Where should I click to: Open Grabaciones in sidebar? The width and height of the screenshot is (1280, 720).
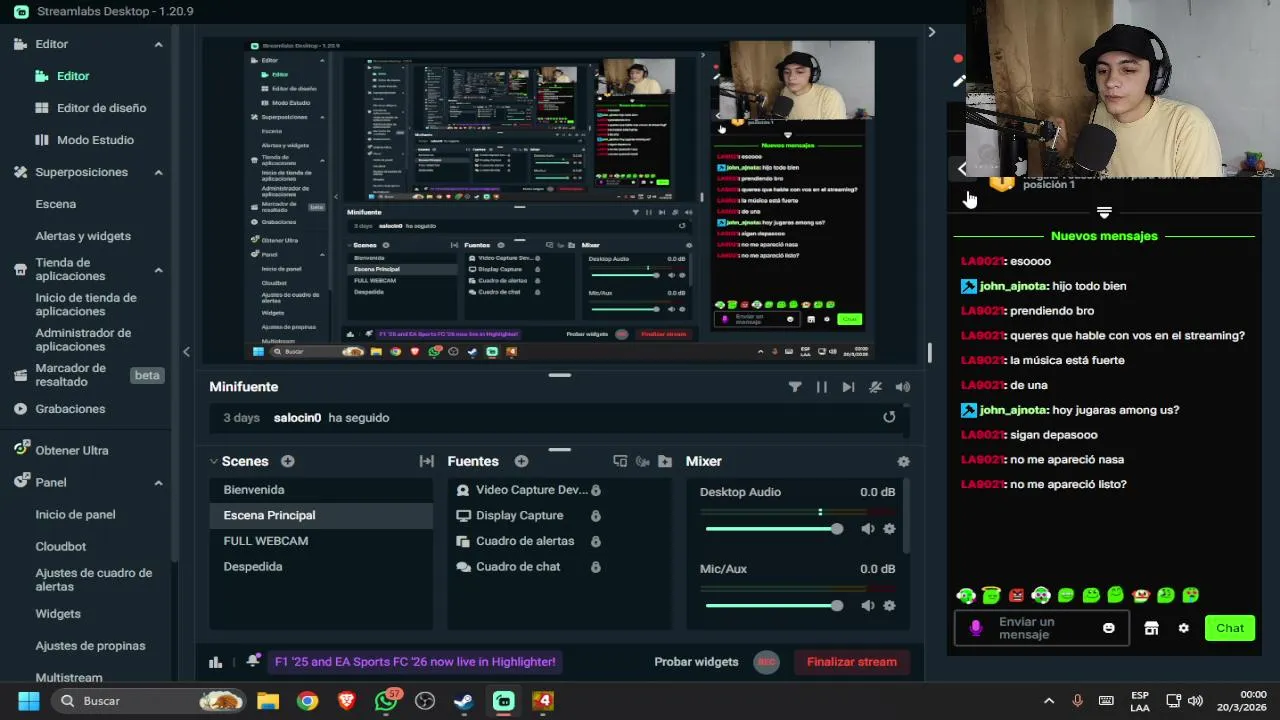[70, 409]
